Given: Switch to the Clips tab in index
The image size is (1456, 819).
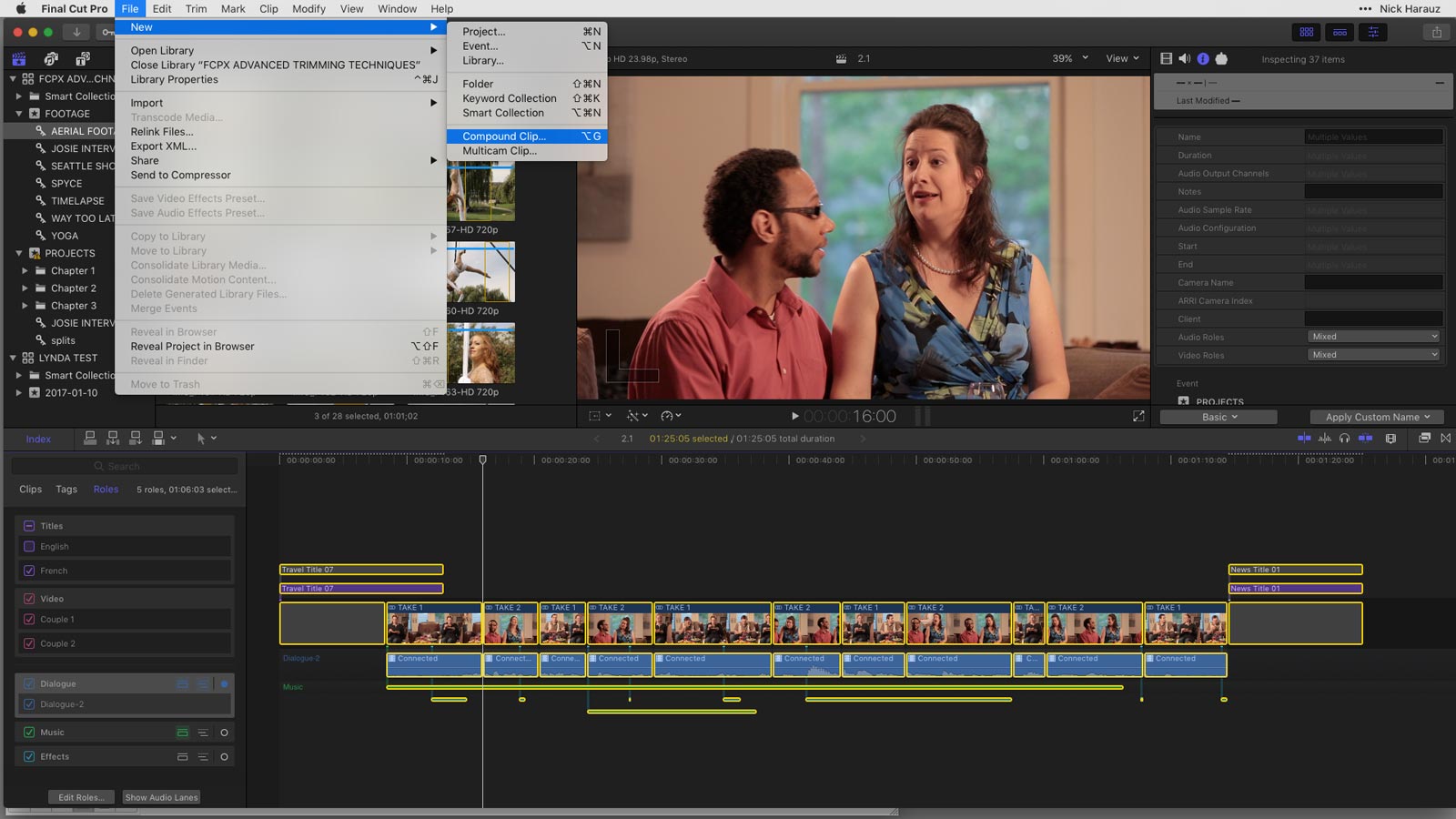Looking at the screenshot, I should pos(31,490).
